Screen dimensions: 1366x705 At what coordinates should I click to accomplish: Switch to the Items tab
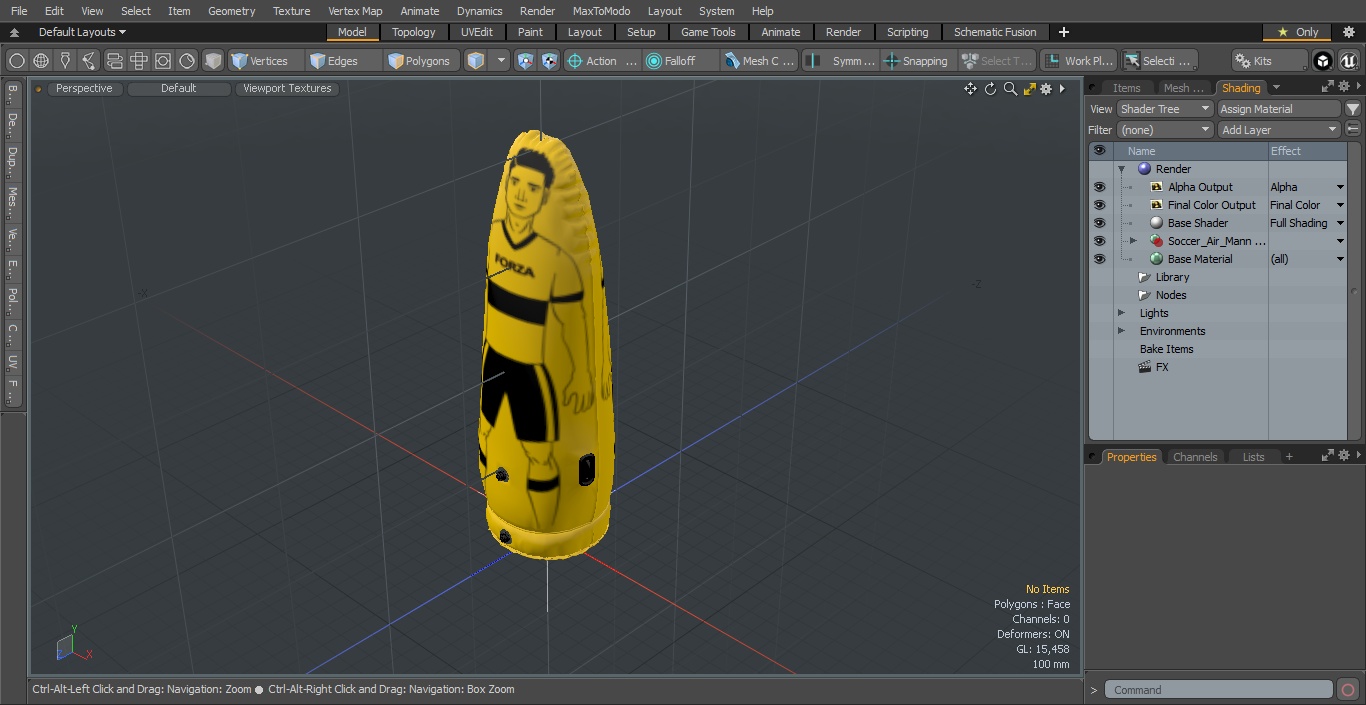click(x=1127, y=88)
